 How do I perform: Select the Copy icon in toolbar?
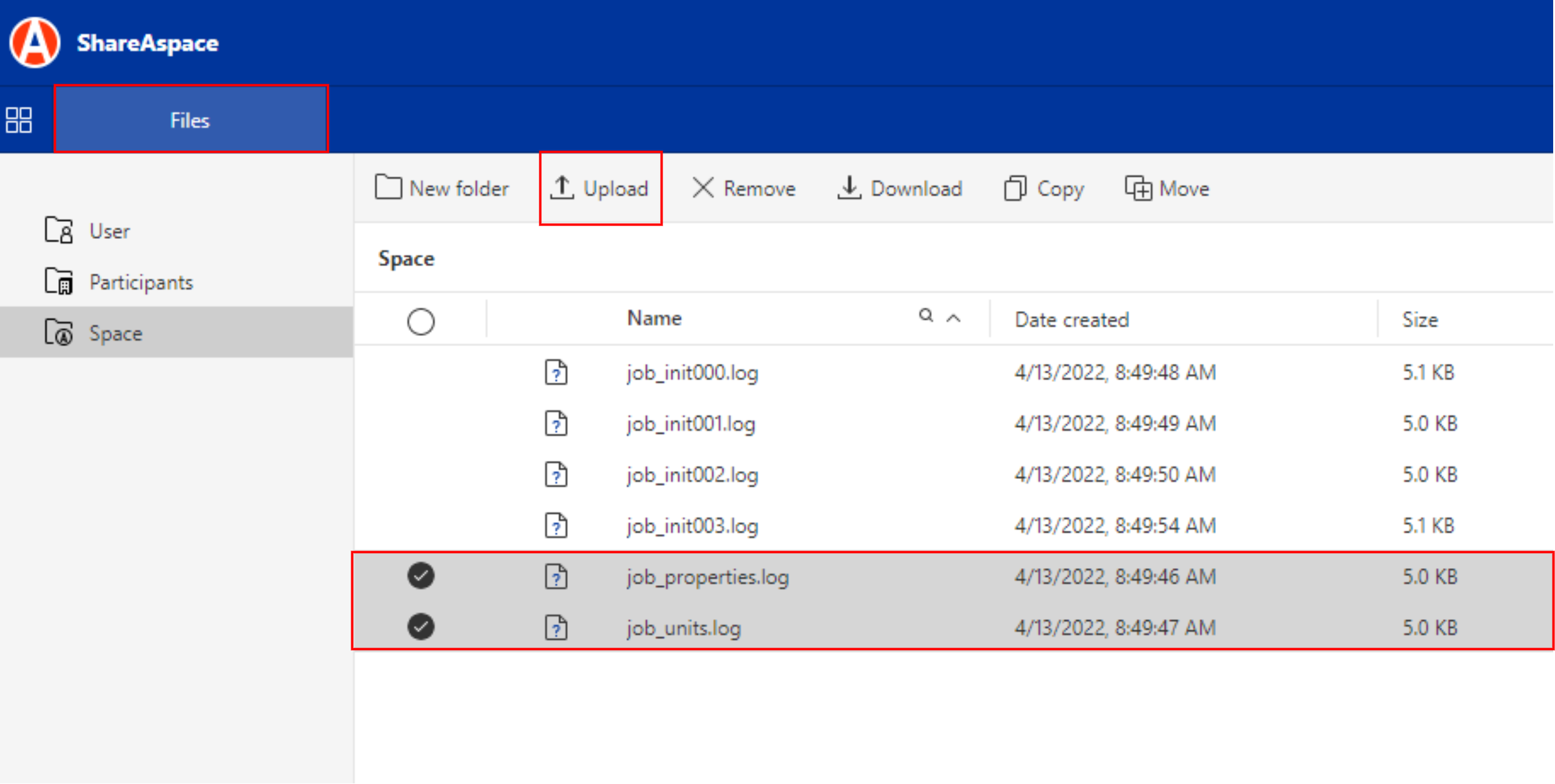point(1016,188)
